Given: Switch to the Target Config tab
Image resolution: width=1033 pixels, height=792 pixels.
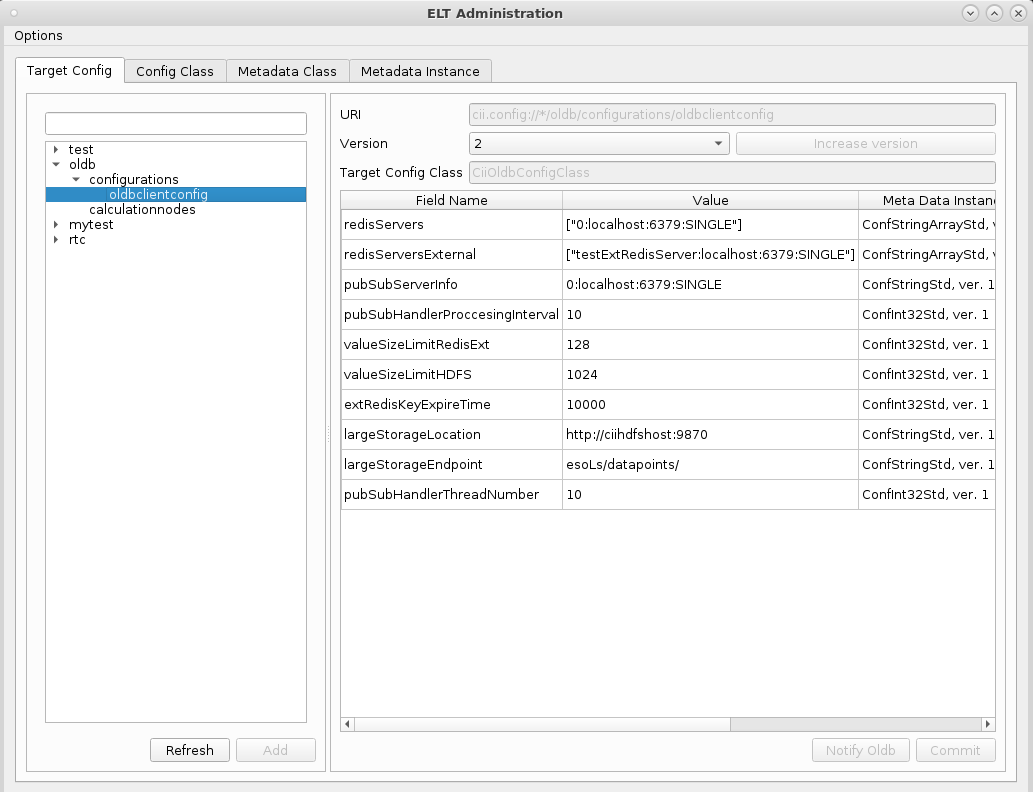Looking at the screenshot, I should tap(69, 71).
